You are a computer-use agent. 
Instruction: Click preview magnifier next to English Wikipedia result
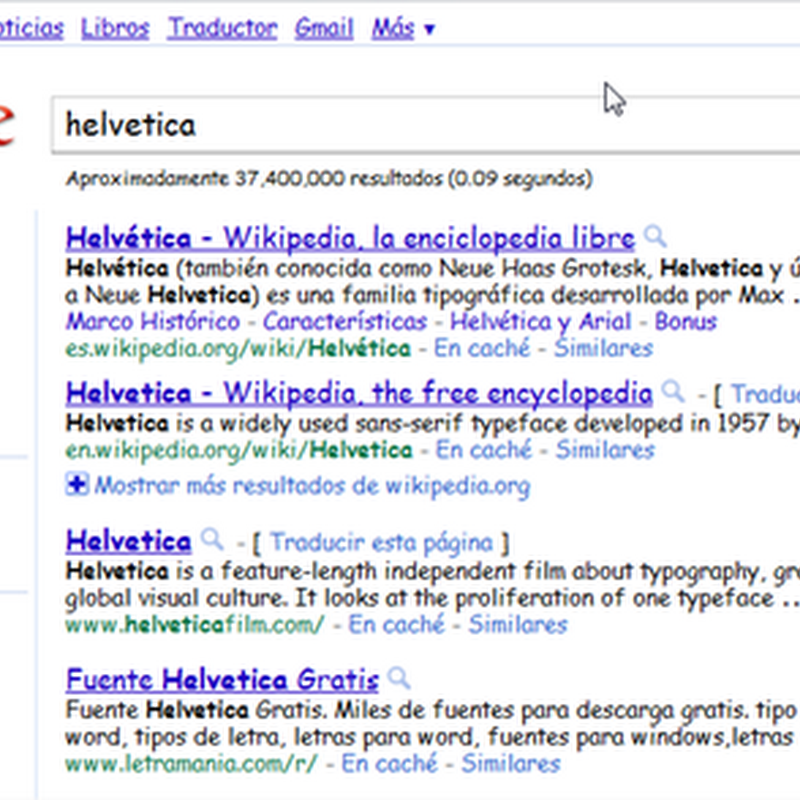coord(674,390)
